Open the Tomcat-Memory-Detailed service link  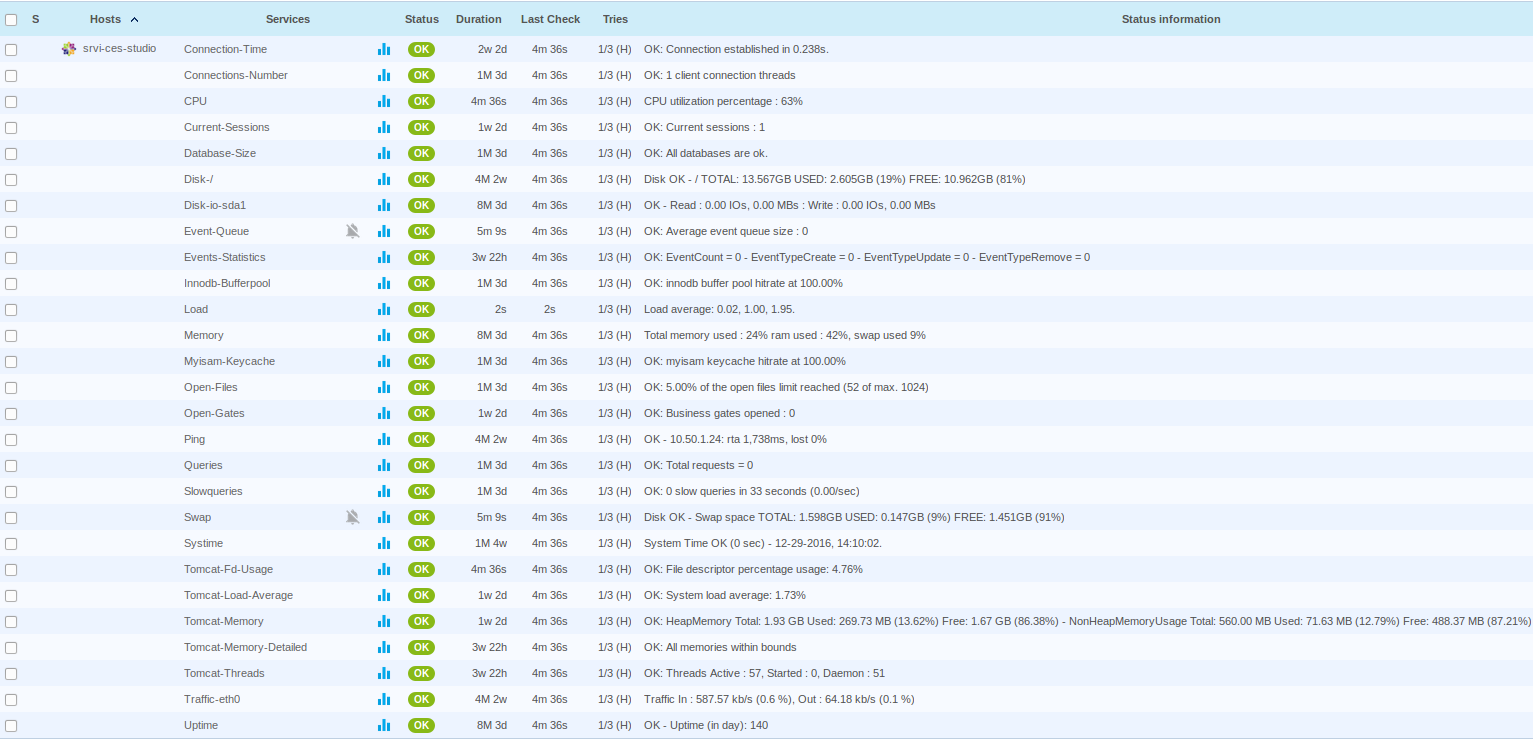point(245,647)
